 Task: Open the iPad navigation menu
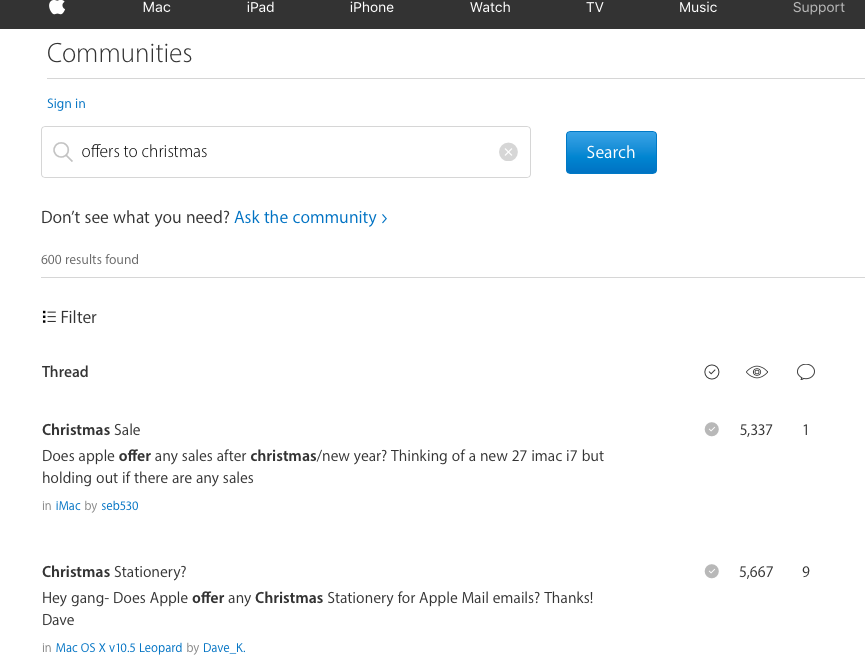260,8
